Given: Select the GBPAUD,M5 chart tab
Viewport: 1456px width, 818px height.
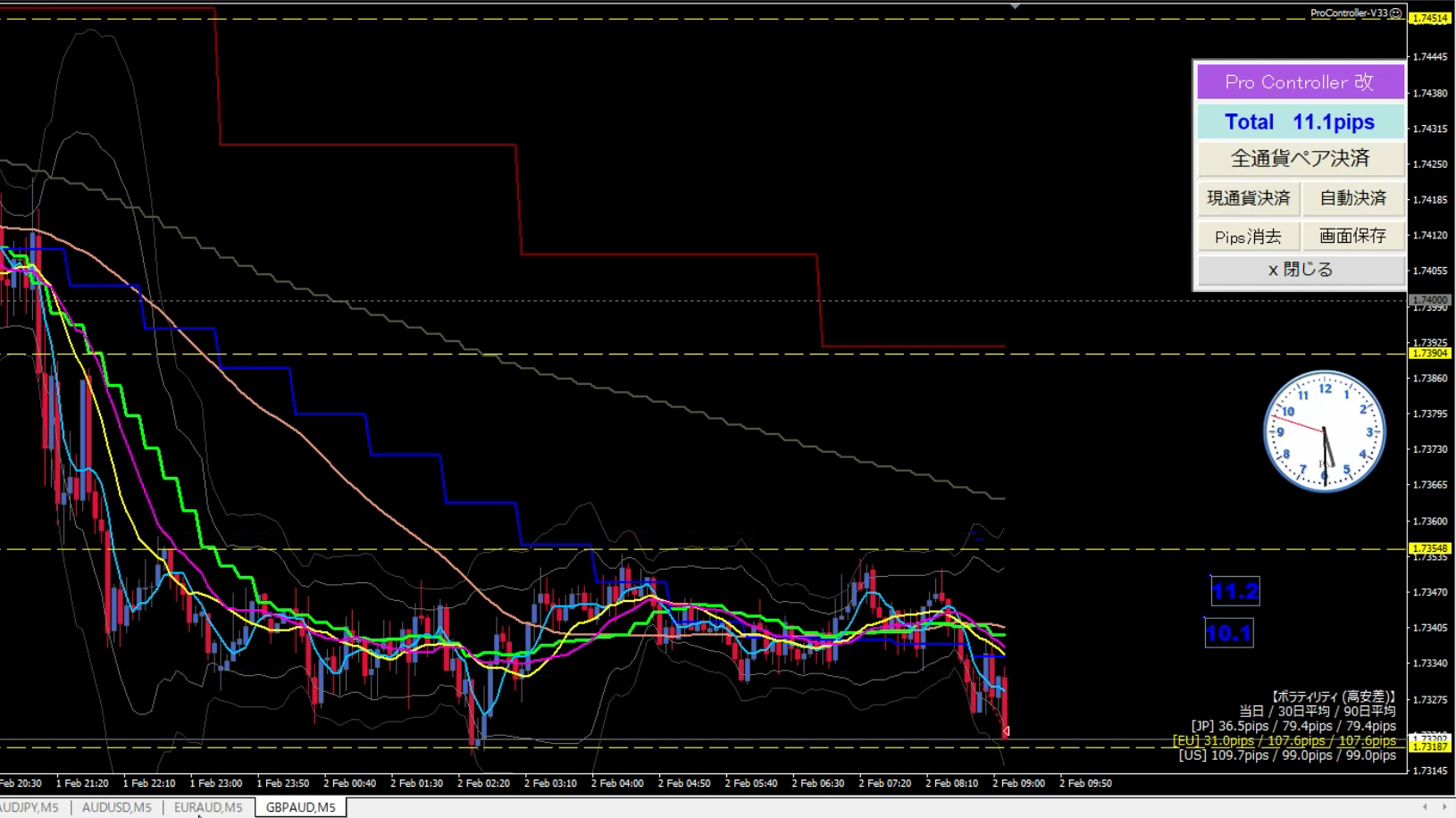Looking at the screenshot, I should (x=301, y=807).
